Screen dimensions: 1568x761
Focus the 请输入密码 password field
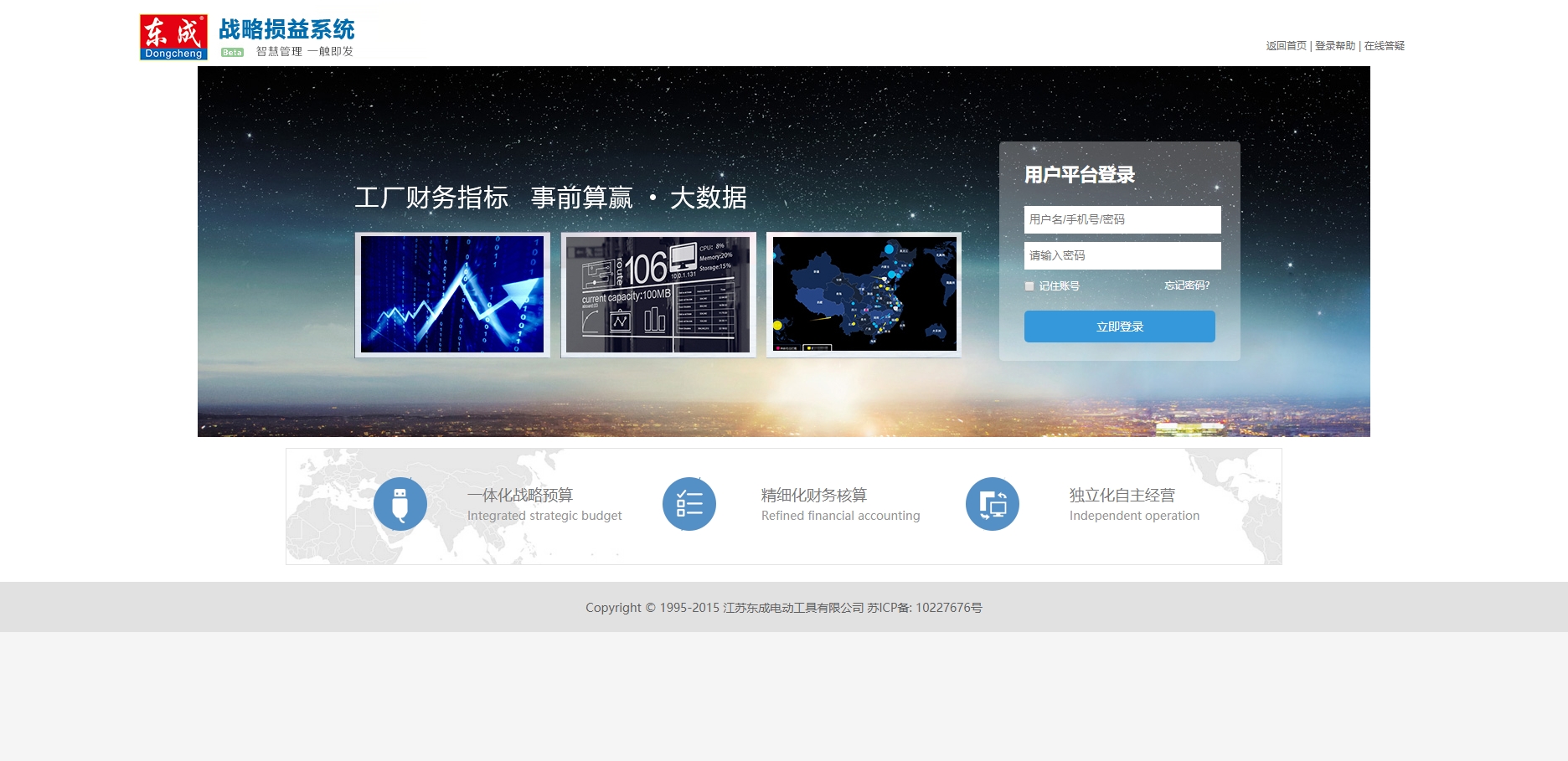click(x=1122, y=255)
